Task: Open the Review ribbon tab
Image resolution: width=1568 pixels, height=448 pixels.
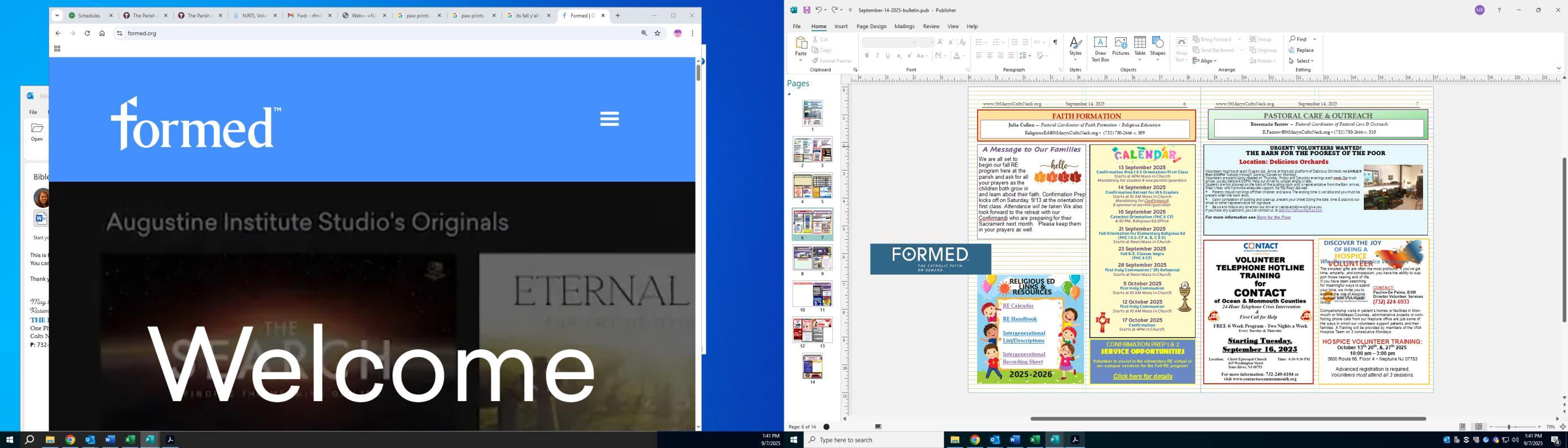Action: pos(932,27)
